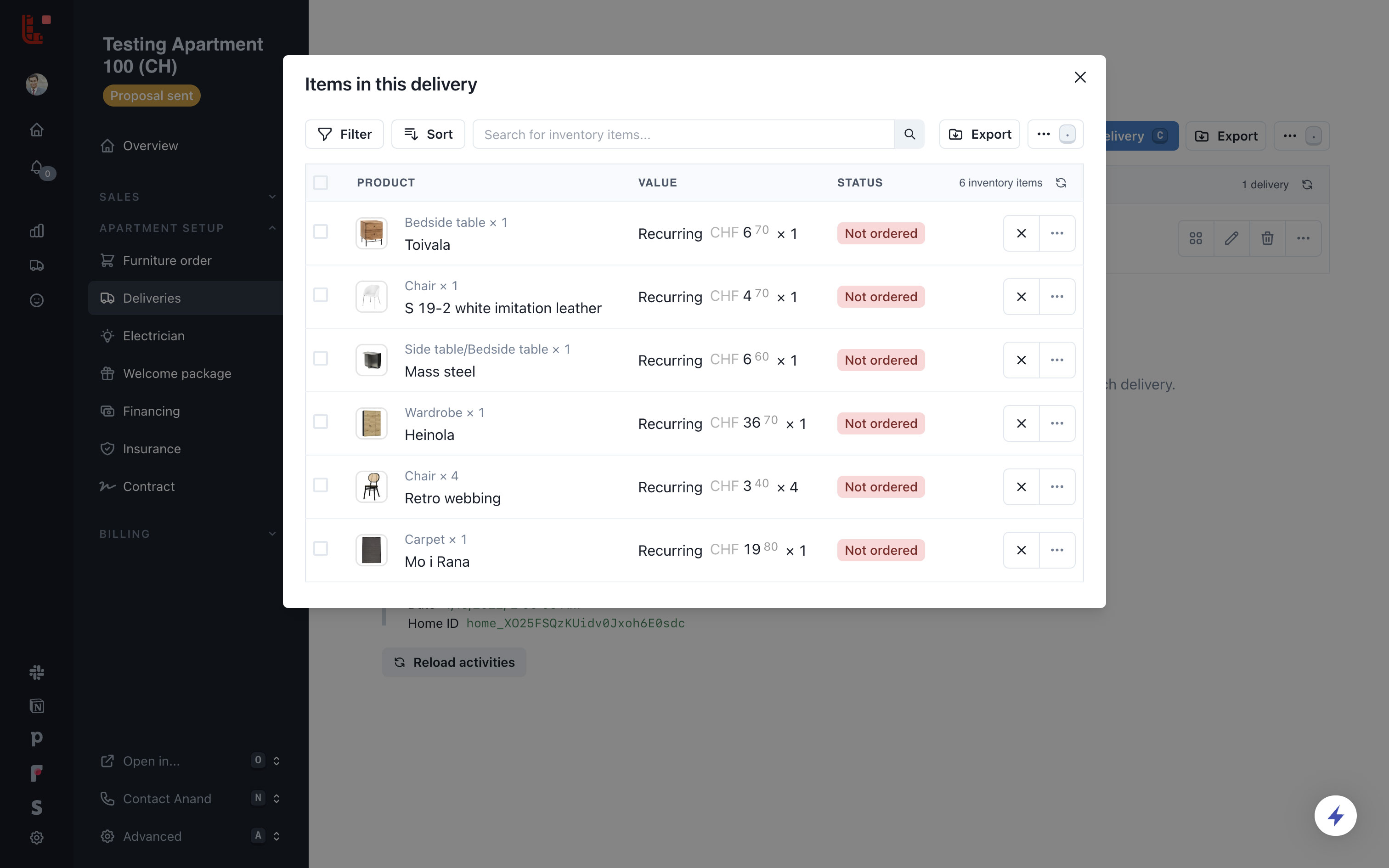The height and width of the screenshot is (868, 1389).
Task: Focus the search for inventory items field
Action: coord(683,134)
